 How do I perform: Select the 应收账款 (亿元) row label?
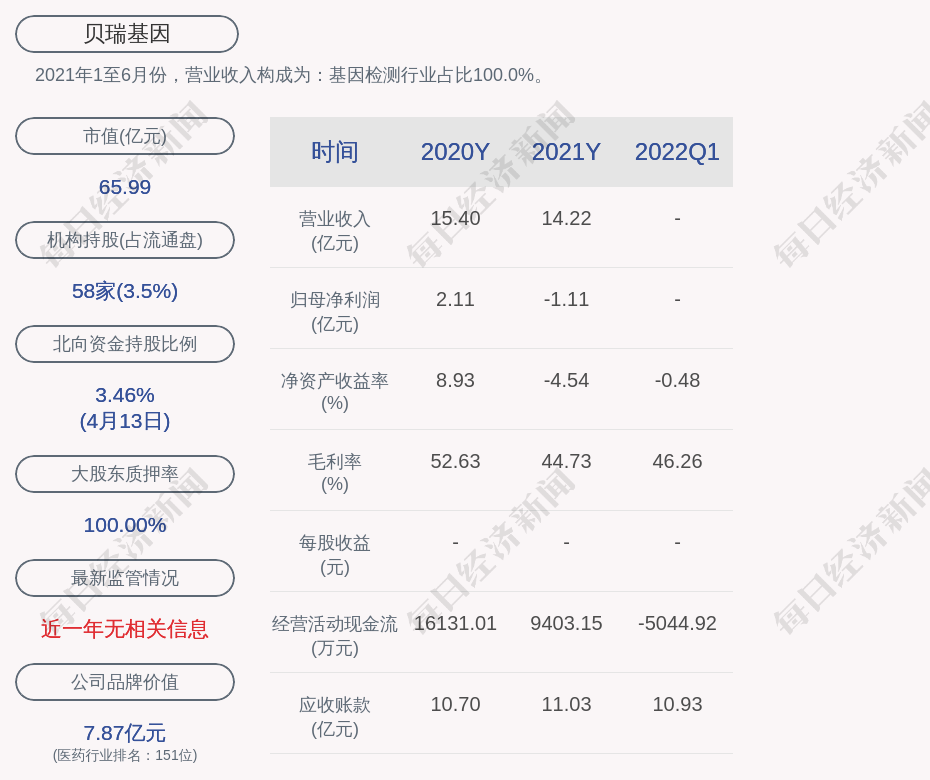[x=335, y=717]
